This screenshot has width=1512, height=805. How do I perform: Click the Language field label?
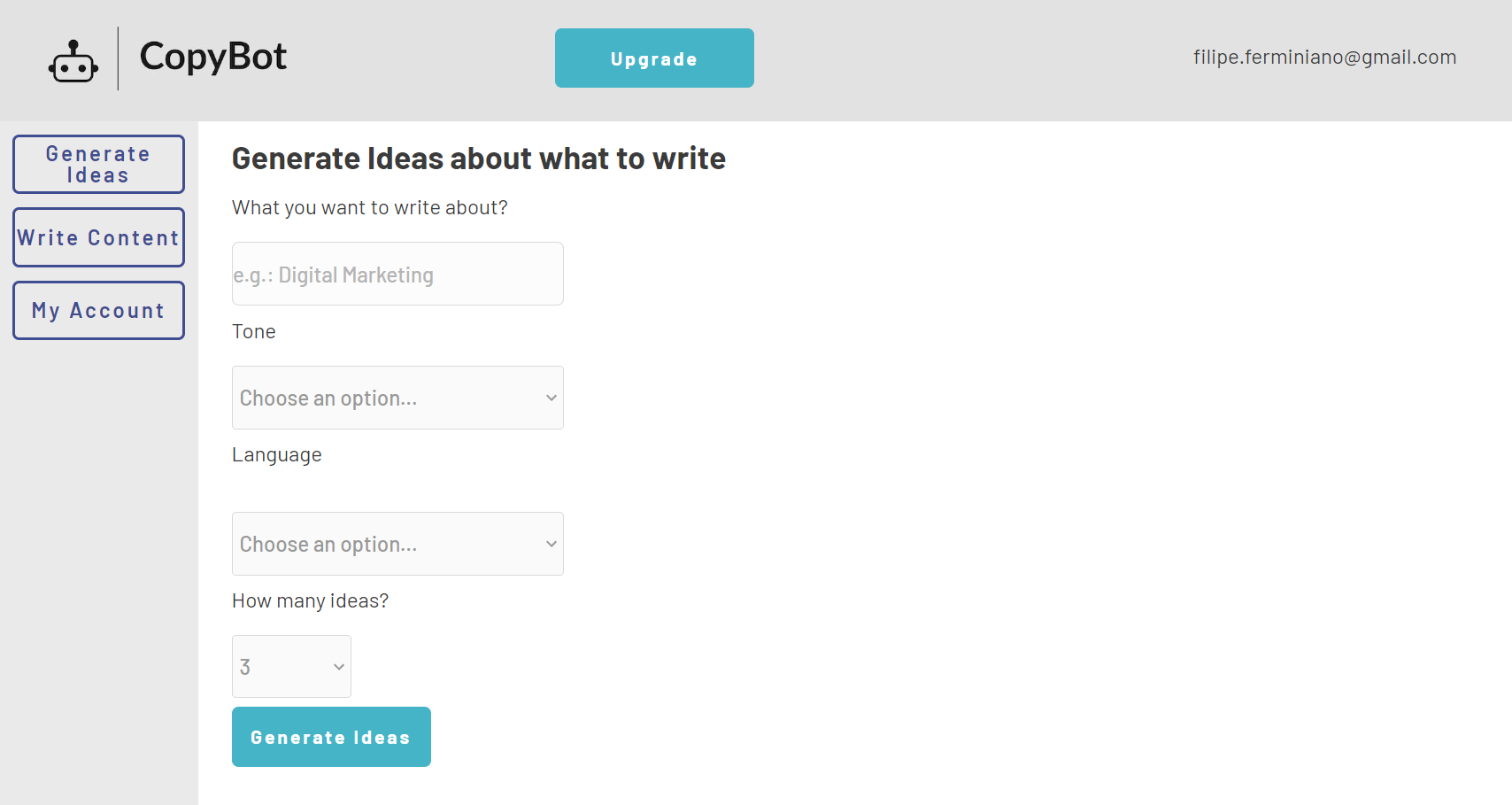(277, 455)
